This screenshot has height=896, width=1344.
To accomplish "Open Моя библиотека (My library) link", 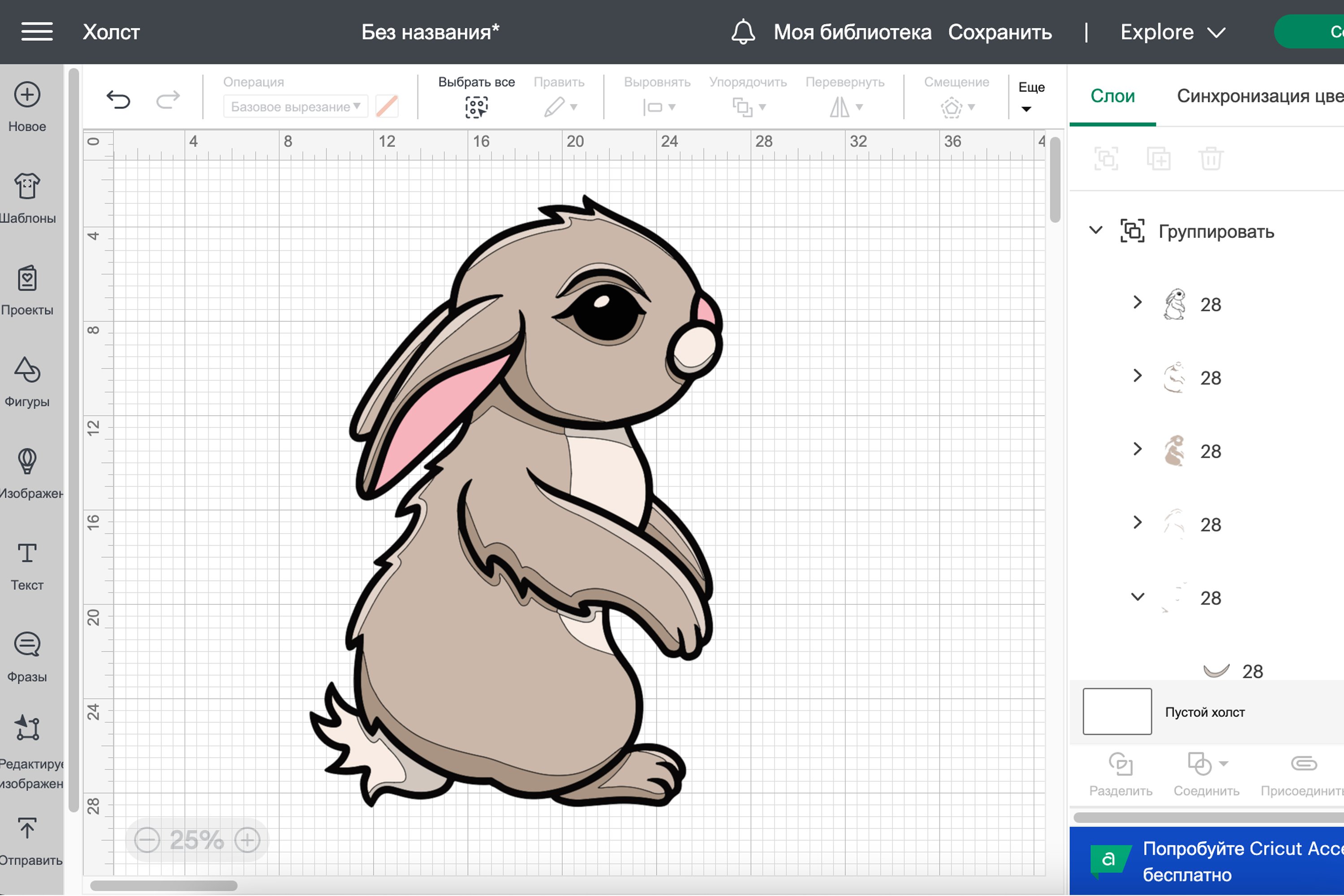I will 852,32.
